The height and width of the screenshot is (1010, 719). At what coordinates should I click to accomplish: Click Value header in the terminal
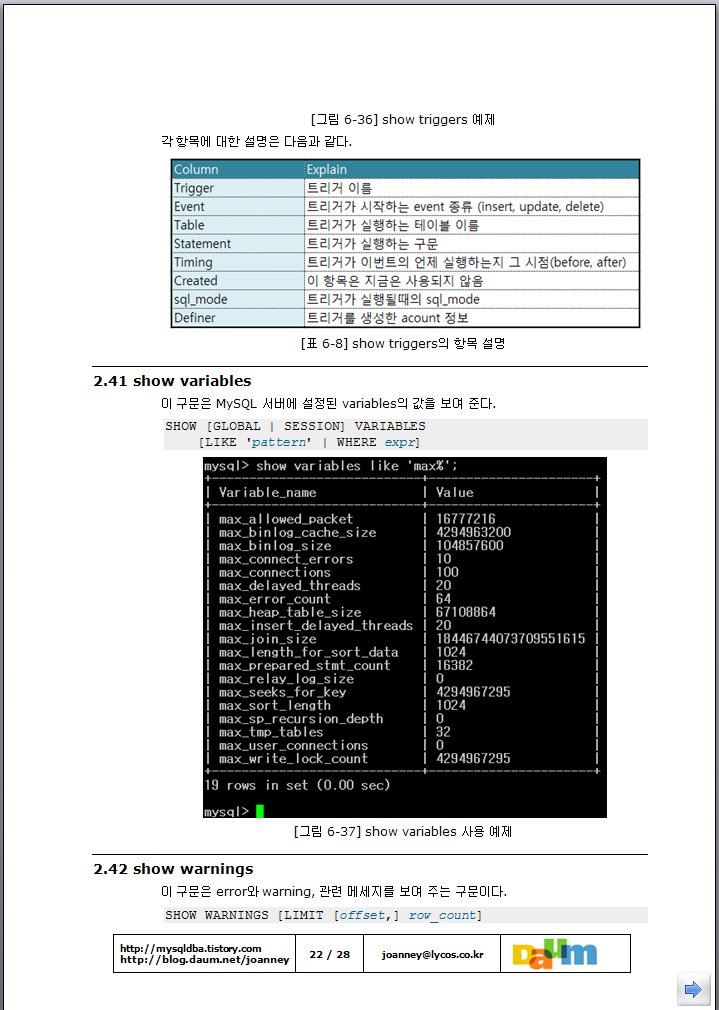pos(454,493)
